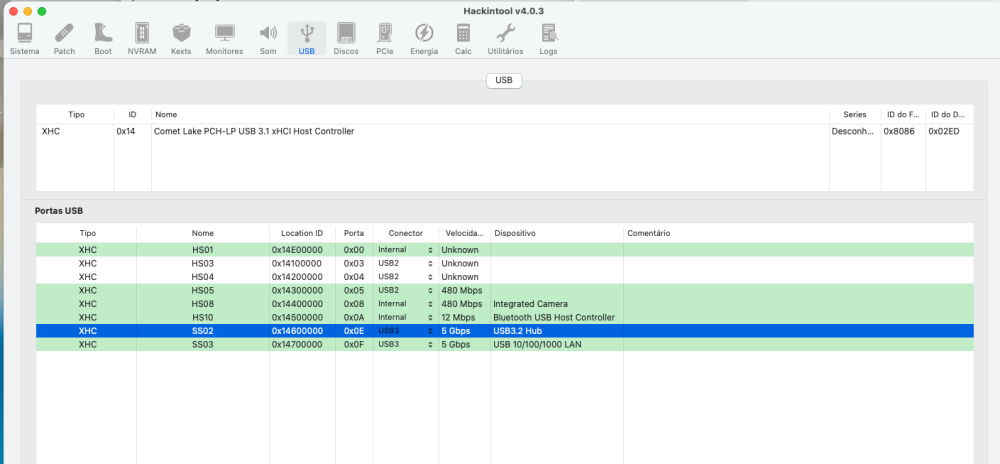Select the HS08 port name
This screenshot has width=1000, height=464.
203,303
